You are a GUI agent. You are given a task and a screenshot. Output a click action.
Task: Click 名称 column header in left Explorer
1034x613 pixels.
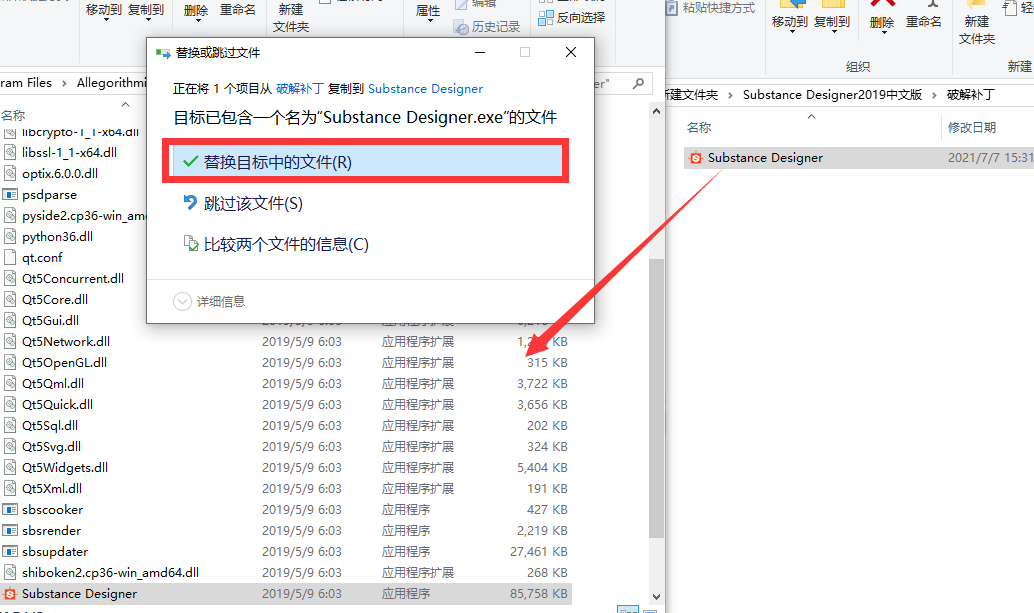click(13, 115)
